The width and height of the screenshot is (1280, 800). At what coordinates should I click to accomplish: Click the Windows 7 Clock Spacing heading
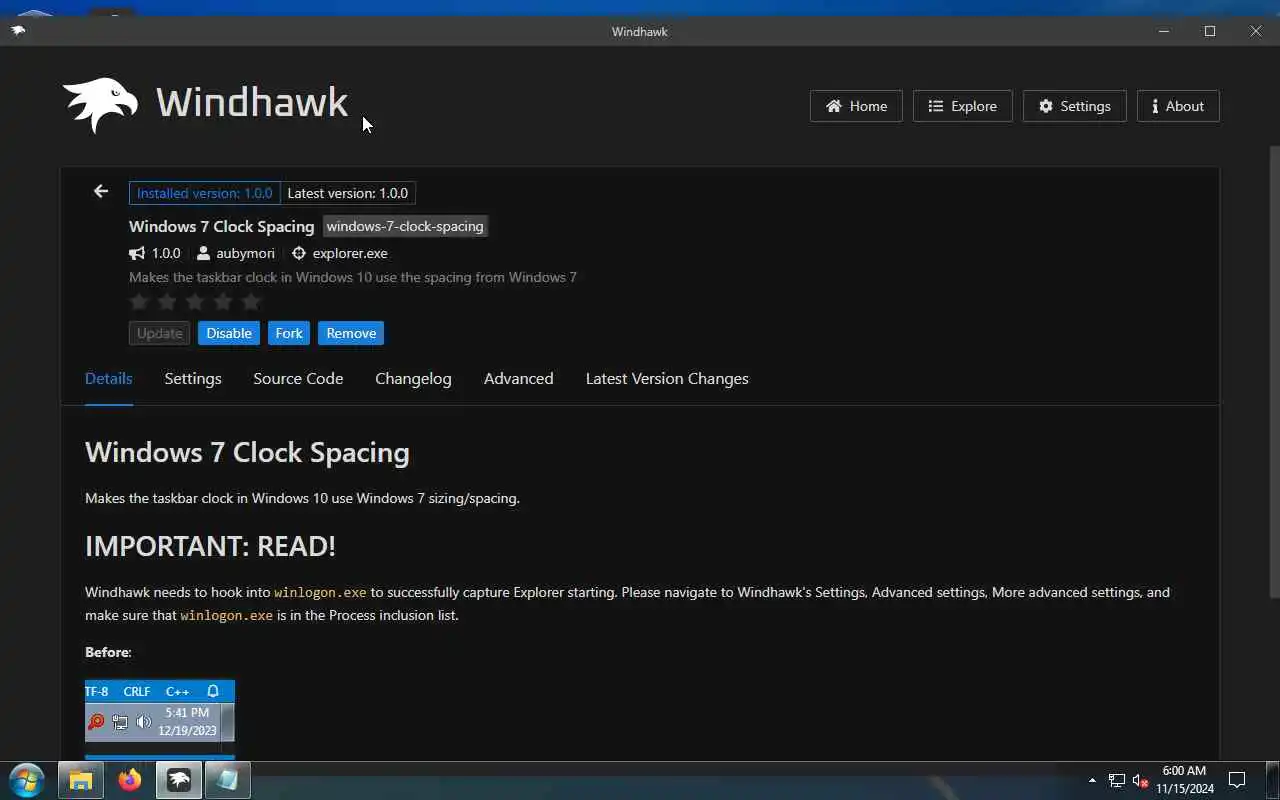pyautogui.click(x=247, y=452)
